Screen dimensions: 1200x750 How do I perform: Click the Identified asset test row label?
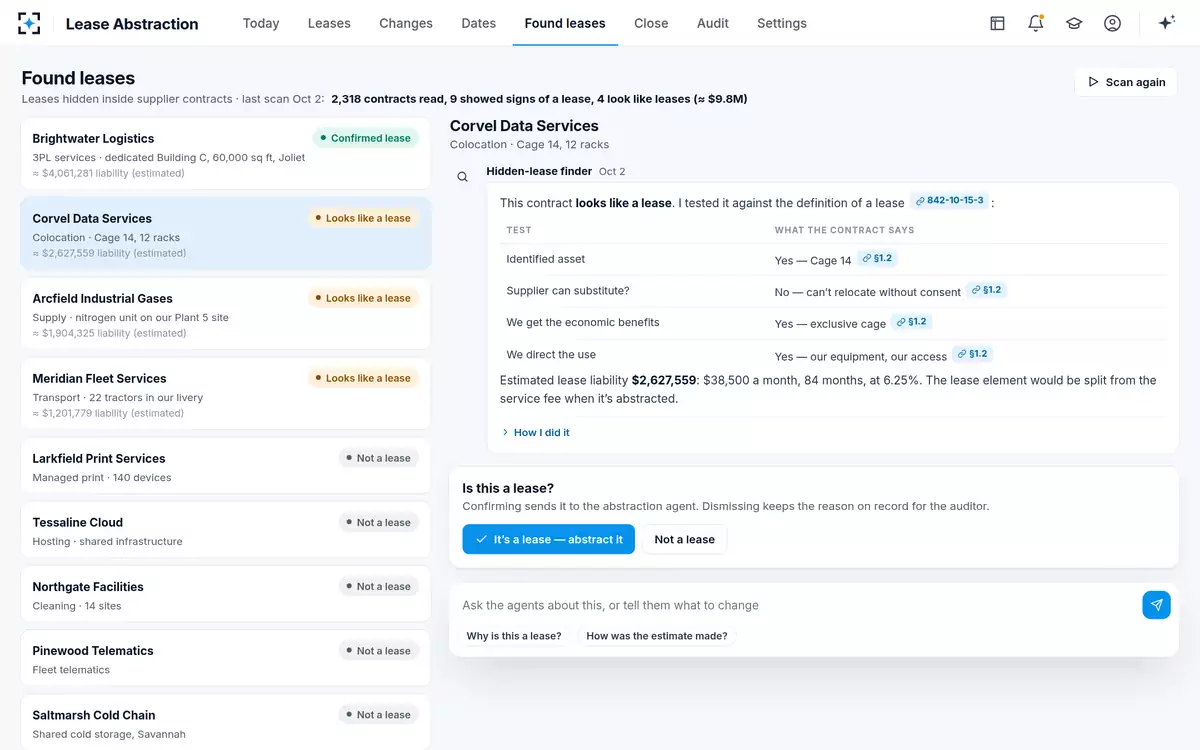(546, 259)
